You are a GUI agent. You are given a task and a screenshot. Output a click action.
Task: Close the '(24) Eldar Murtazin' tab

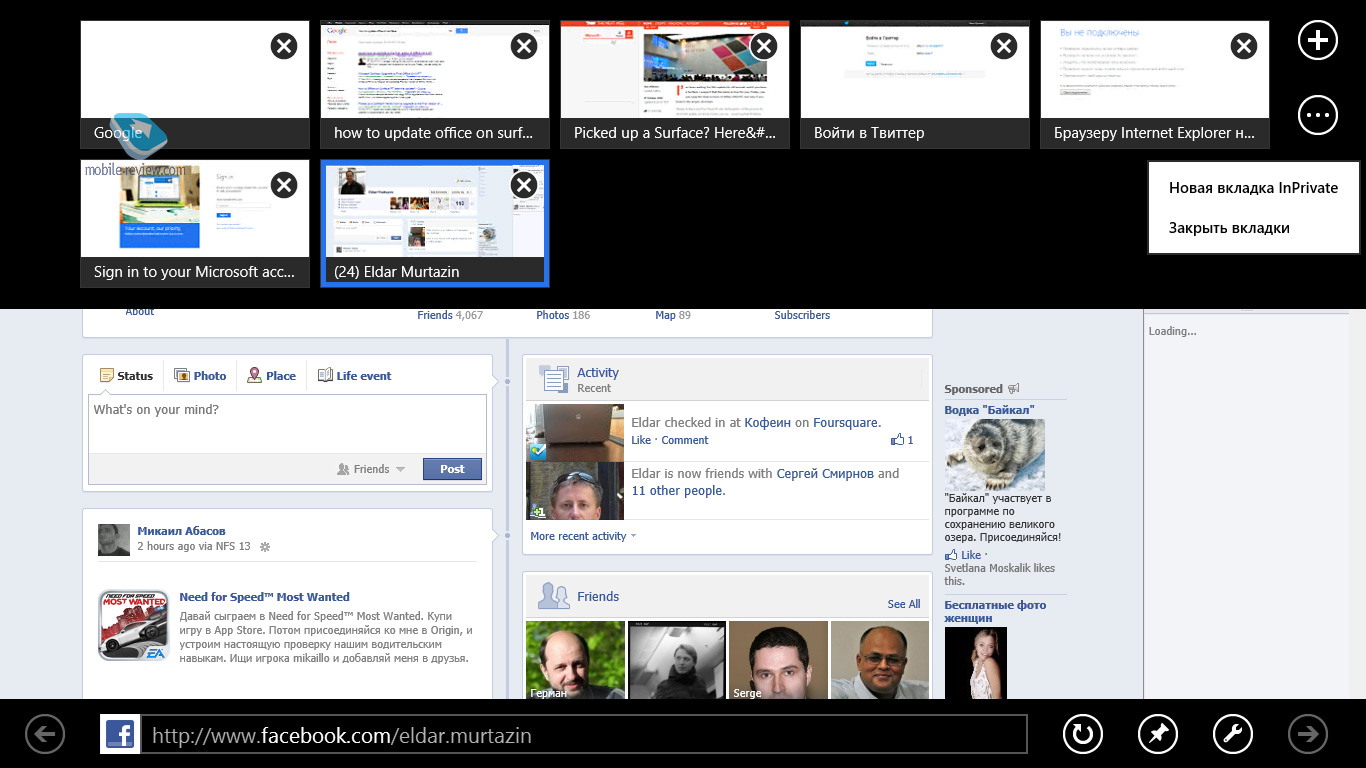[524, 184]
